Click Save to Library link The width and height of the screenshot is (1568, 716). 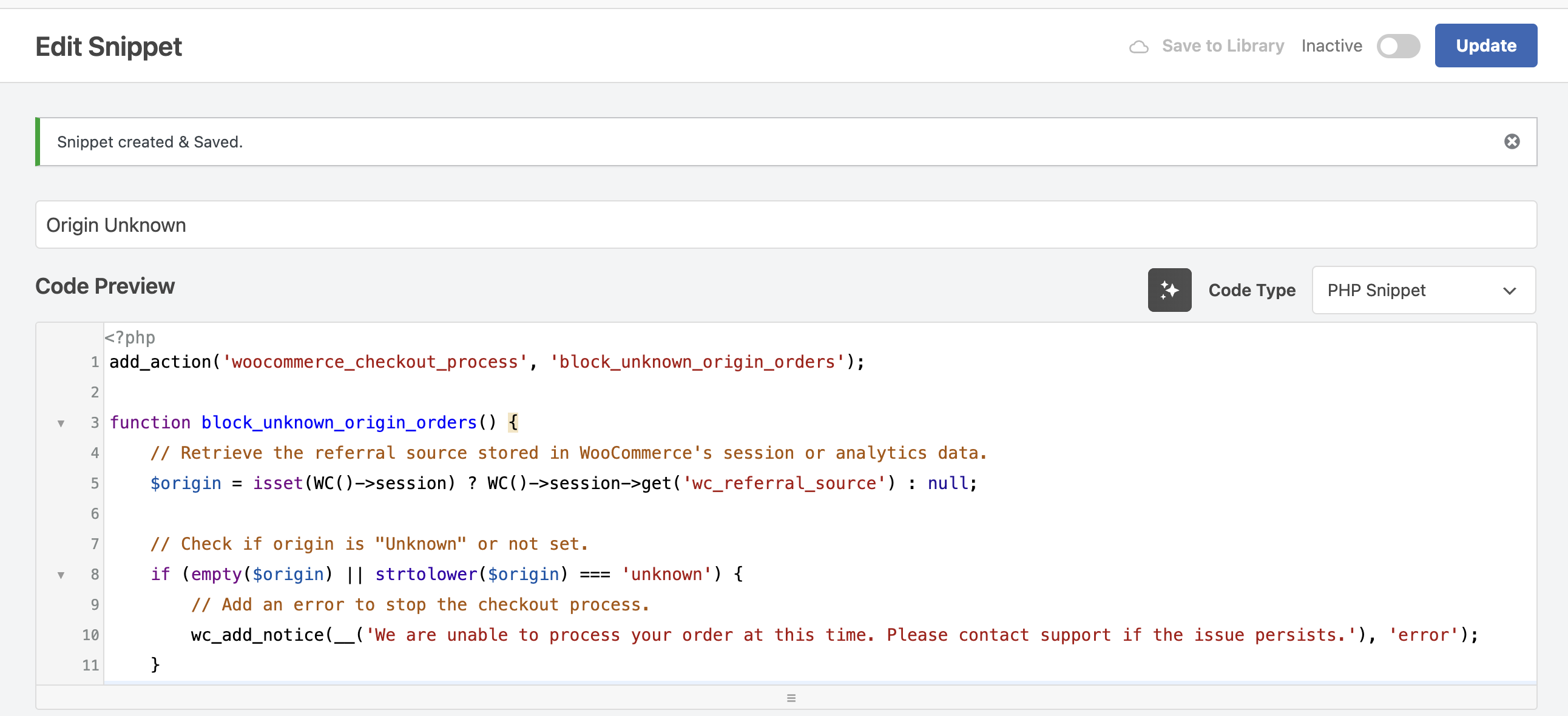click(1222, 46)
